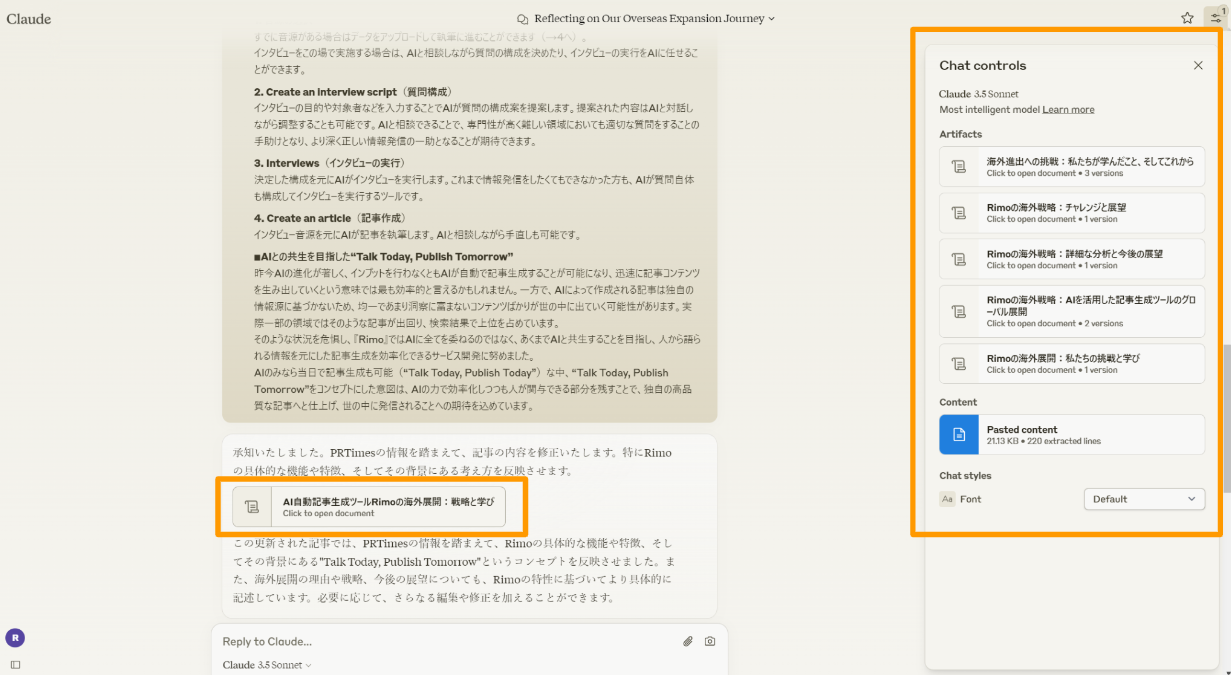Open the Claude 3.5 Sonnet model selector
This screenshot has height=675, width=1231.
coord(267,665)
